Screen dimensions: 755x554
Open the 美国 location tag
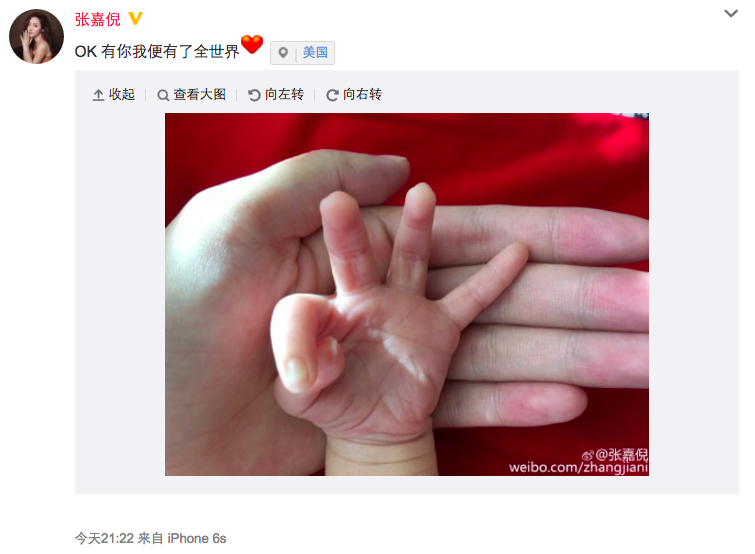tap(315, 52)
